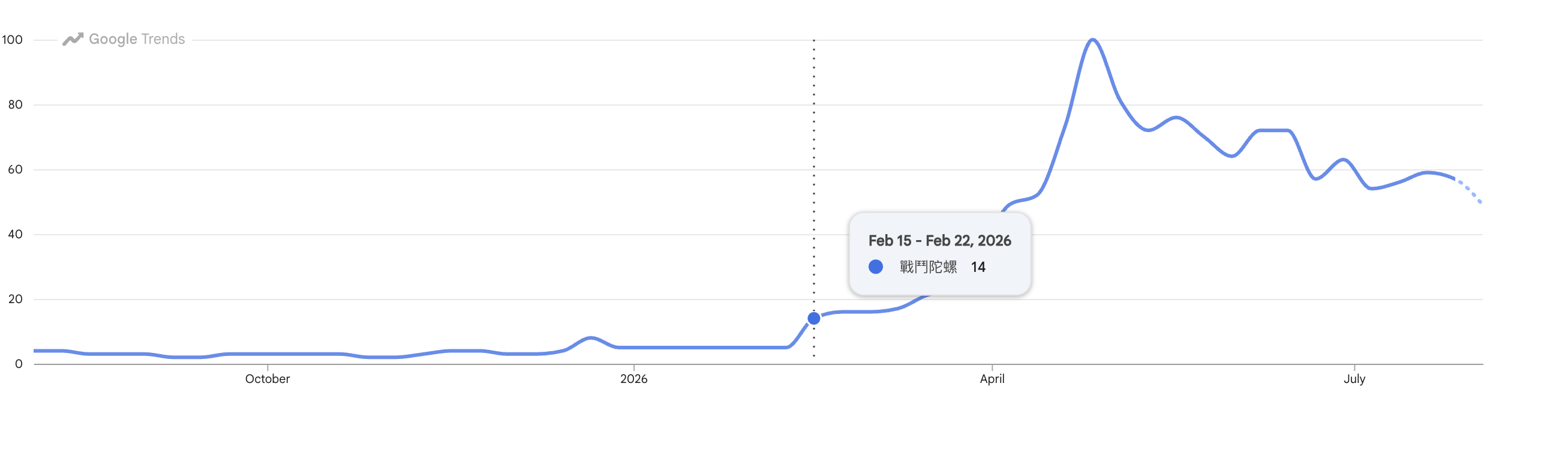Click the 100 label on the y-axis
The height and width of the screenshot is (449, 1568).
pos(12,40)
